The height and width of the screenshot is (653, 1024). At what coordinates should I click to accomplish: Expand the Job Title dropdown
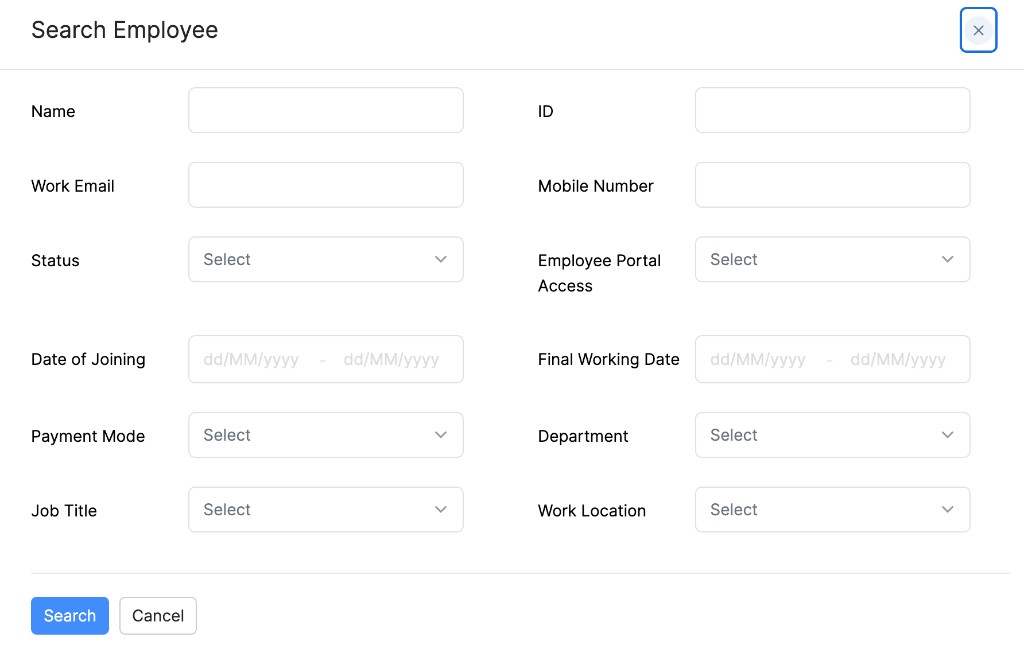click(326, 509)
